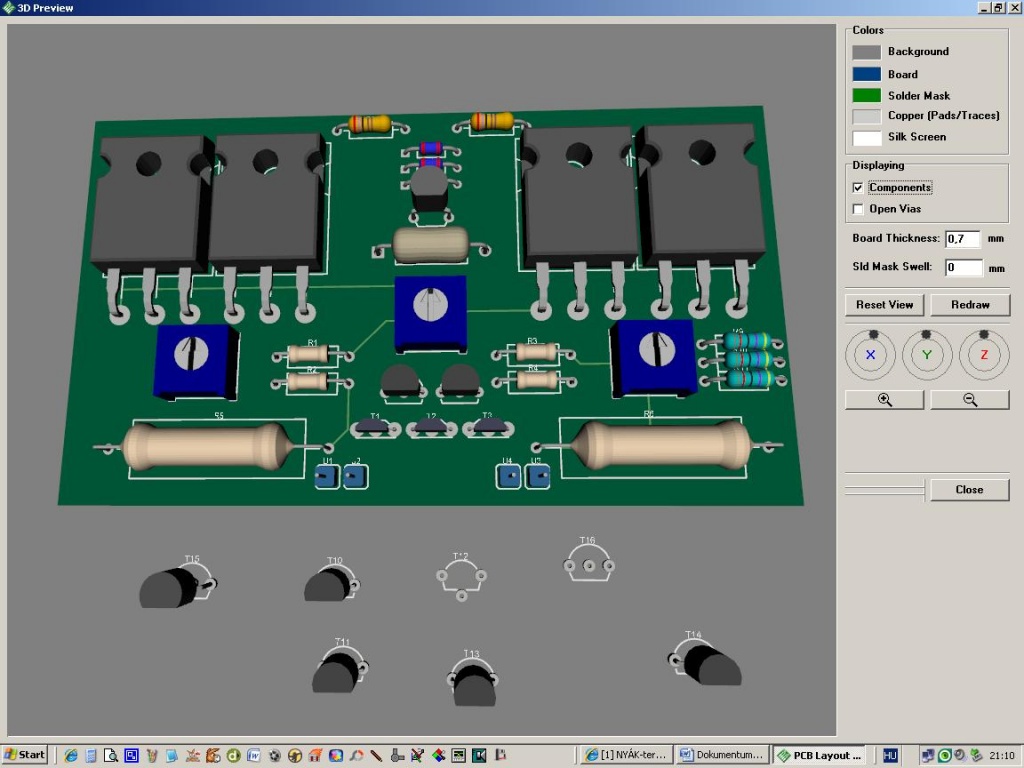
Task: Click the Y axis rotation dial
Action: click(x=927, y=355)
